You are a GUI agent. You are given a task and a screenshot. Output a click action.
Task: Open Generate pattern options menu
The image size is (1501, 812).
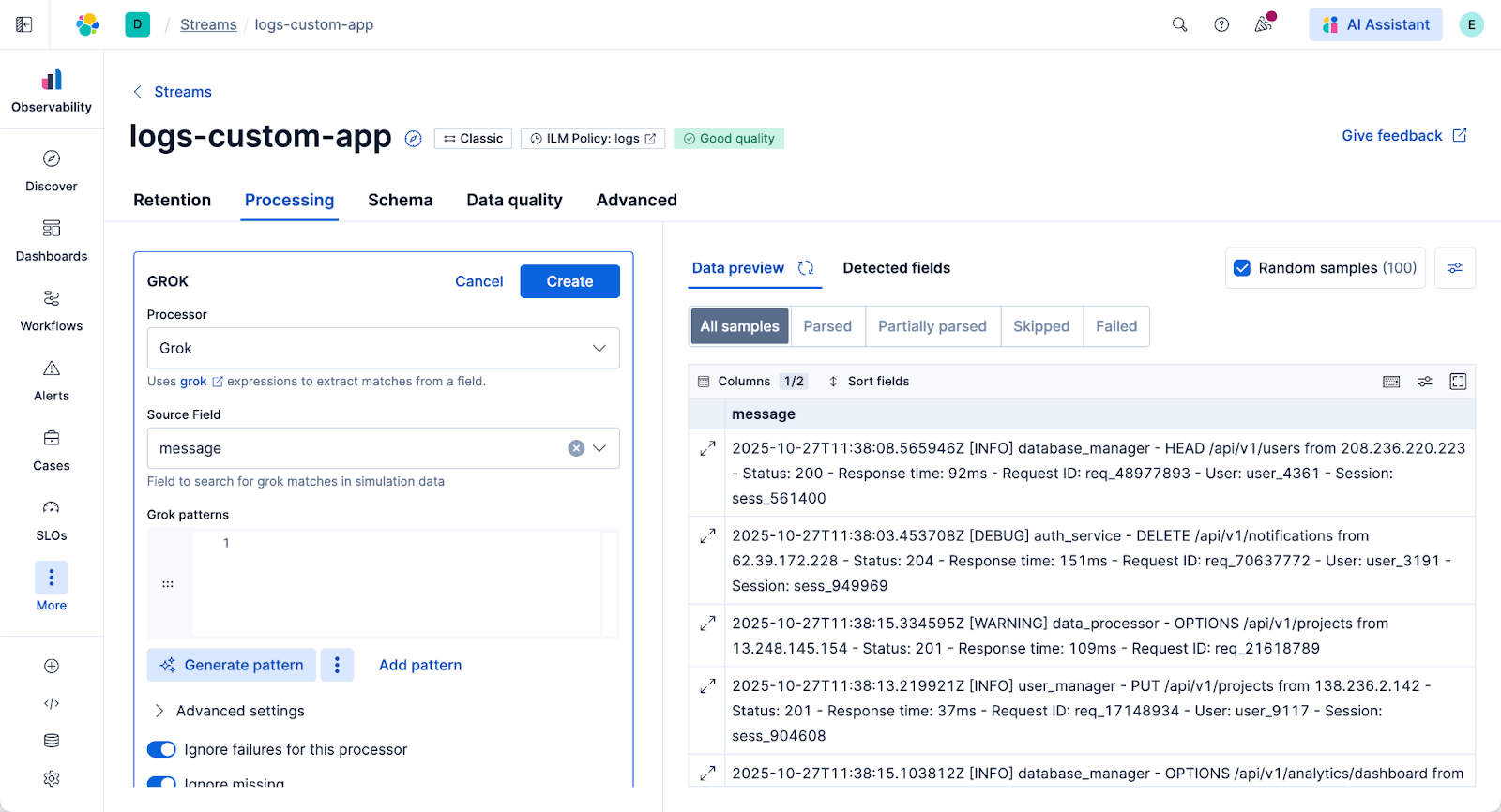coord(337,665)
